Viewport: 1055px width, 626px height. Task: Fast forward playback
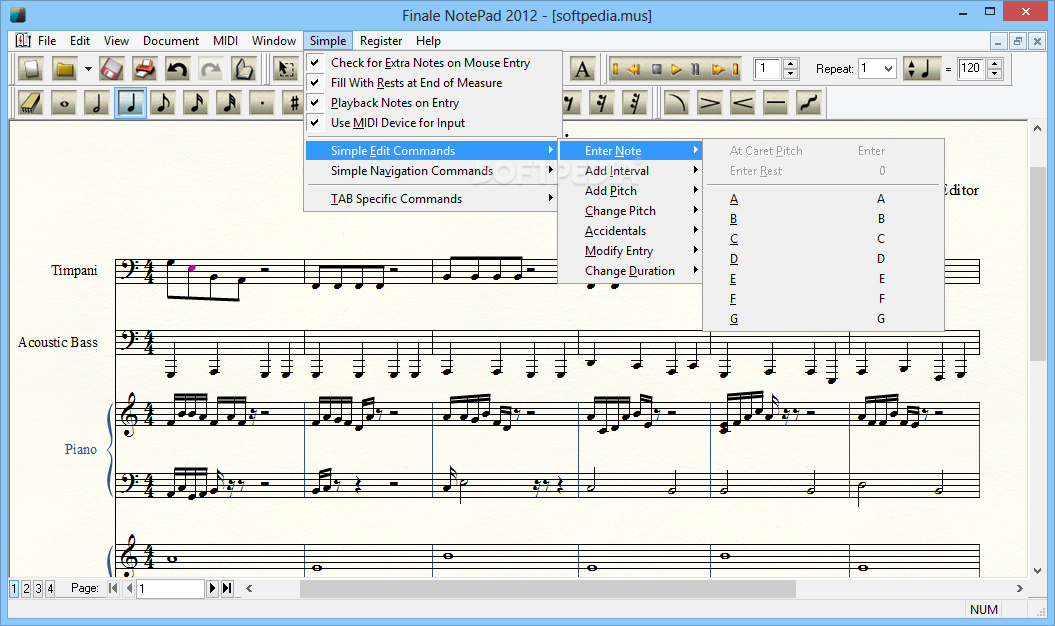(717, 69)
